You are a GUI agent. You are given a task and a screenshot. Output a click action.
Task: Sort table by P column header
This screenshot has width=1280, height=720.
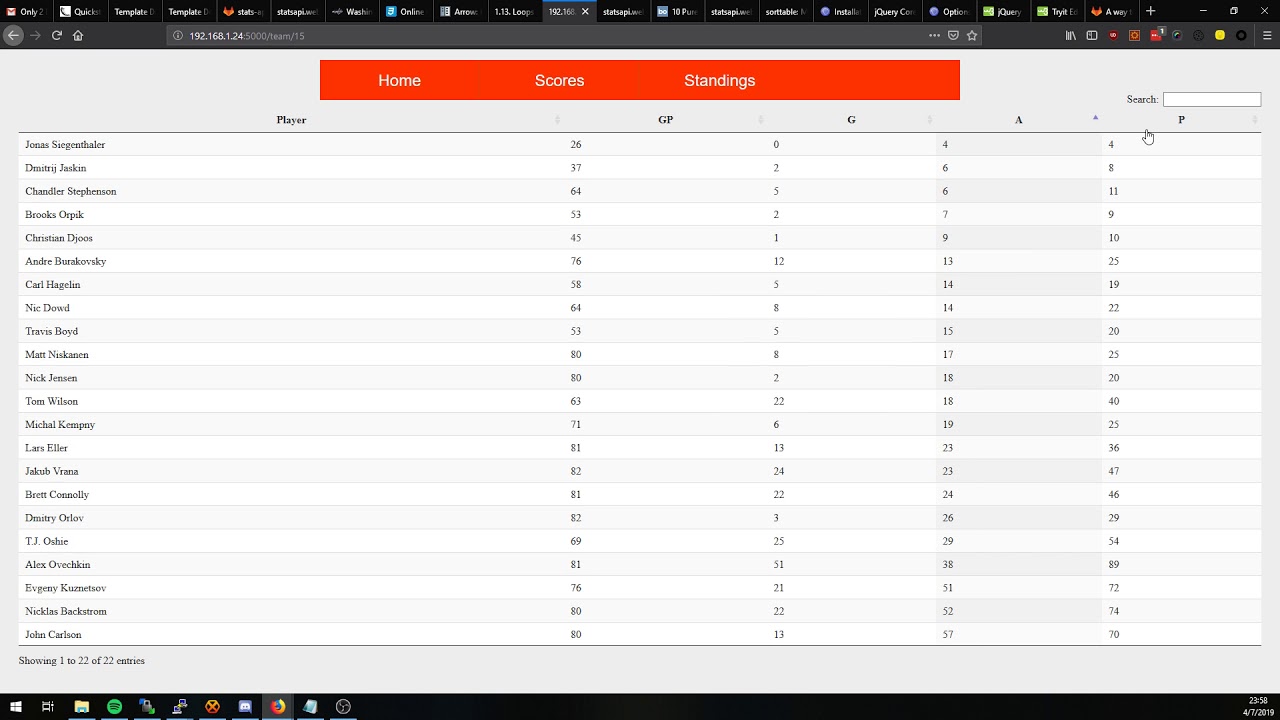[x=1181, y=120]
